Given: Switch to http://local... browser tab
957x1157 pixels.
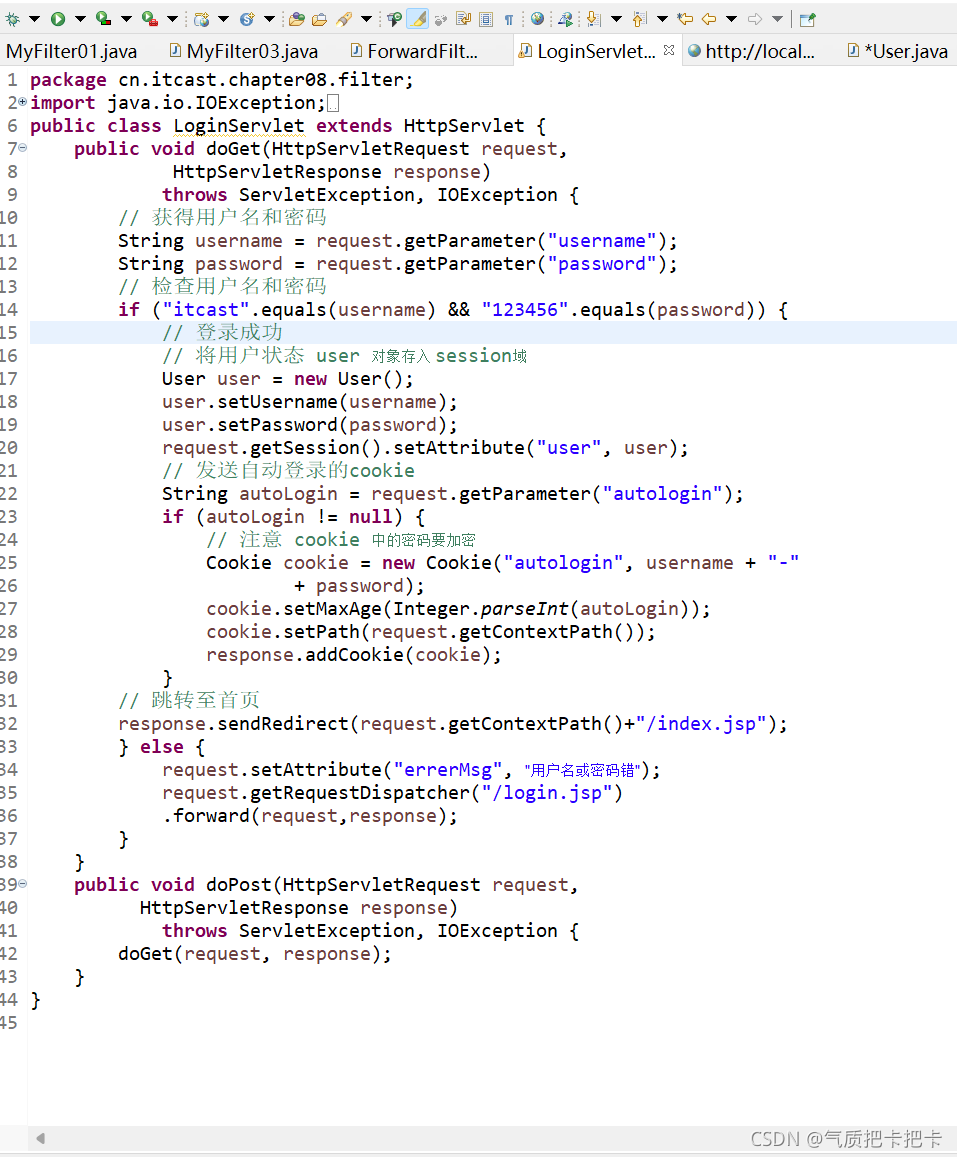Looking at the screenshot, I should 751,52.
